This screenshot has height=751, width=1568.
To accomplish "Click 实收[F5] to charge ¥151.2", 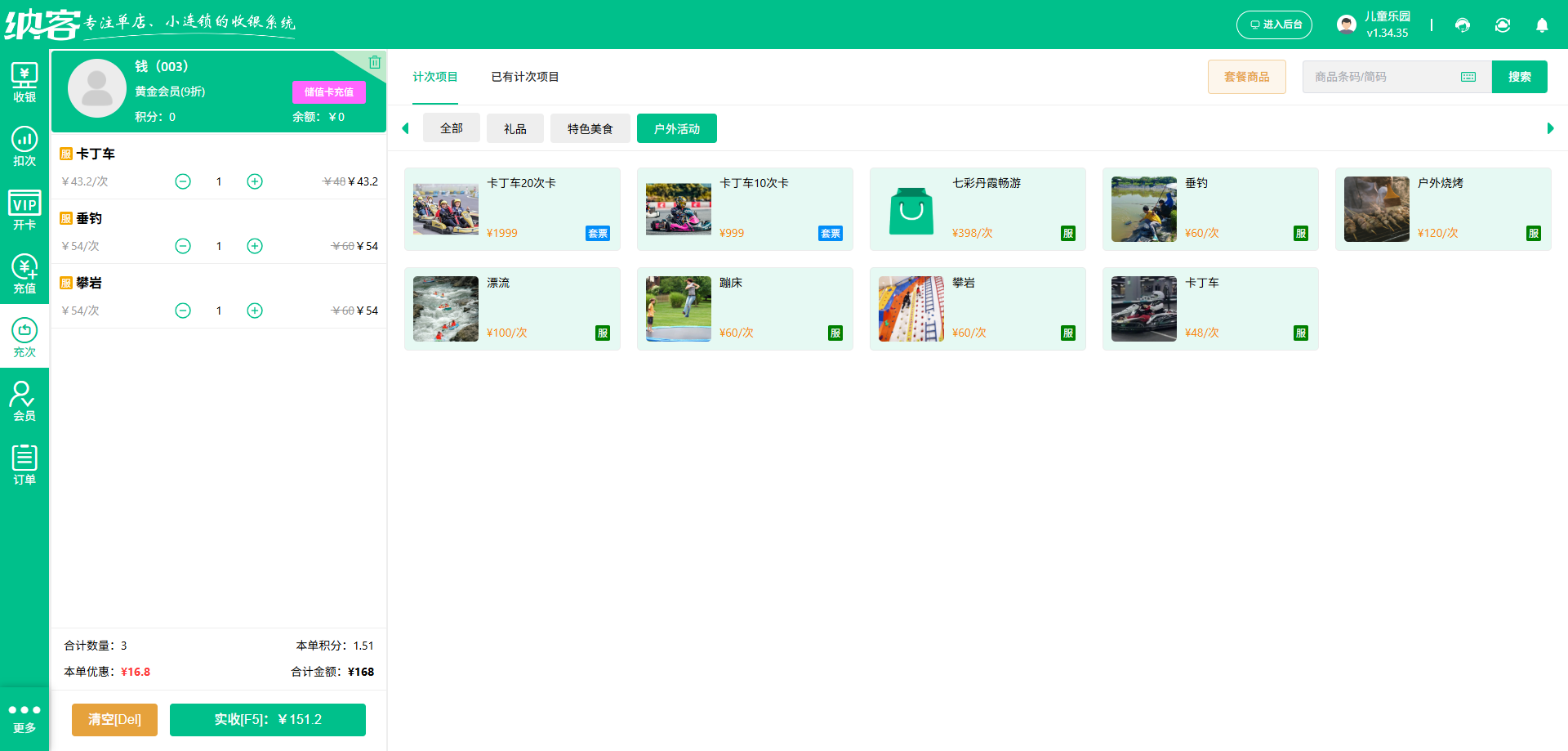I will click(267, 719).
